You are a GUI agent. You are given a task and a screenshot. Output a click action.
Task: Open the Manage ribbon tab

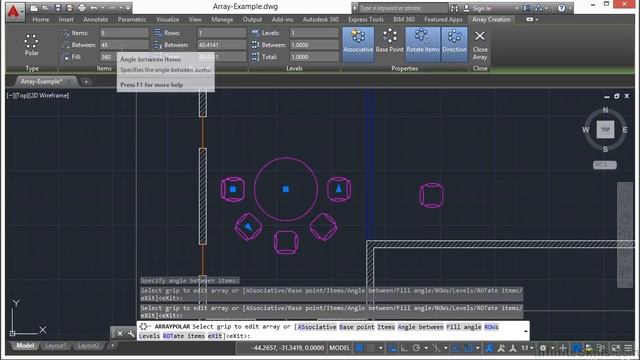click(222, 19)
